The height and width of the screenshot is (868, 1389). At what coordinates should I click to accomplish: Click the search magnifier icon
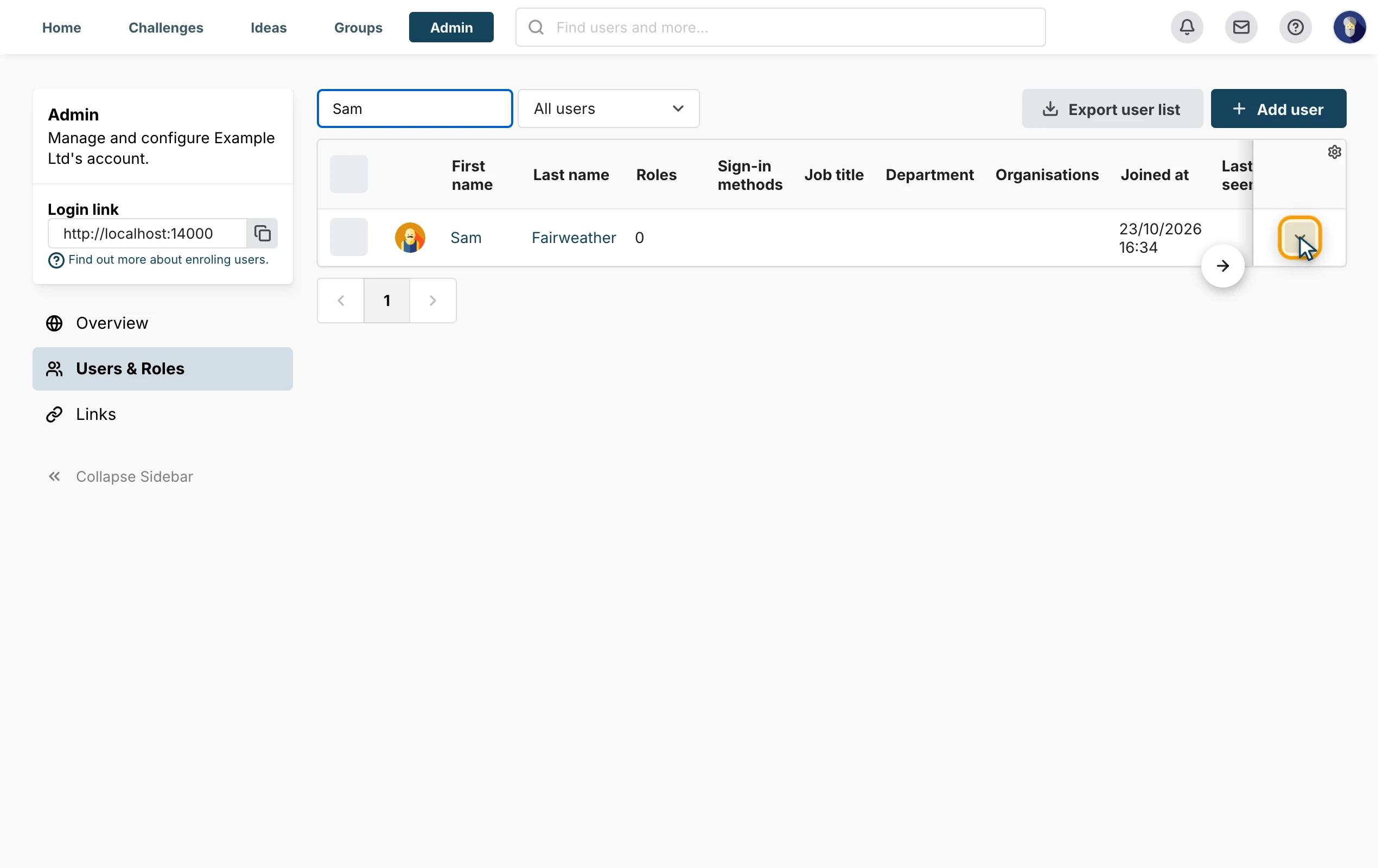pyautogui.click(x=536, y=27)
